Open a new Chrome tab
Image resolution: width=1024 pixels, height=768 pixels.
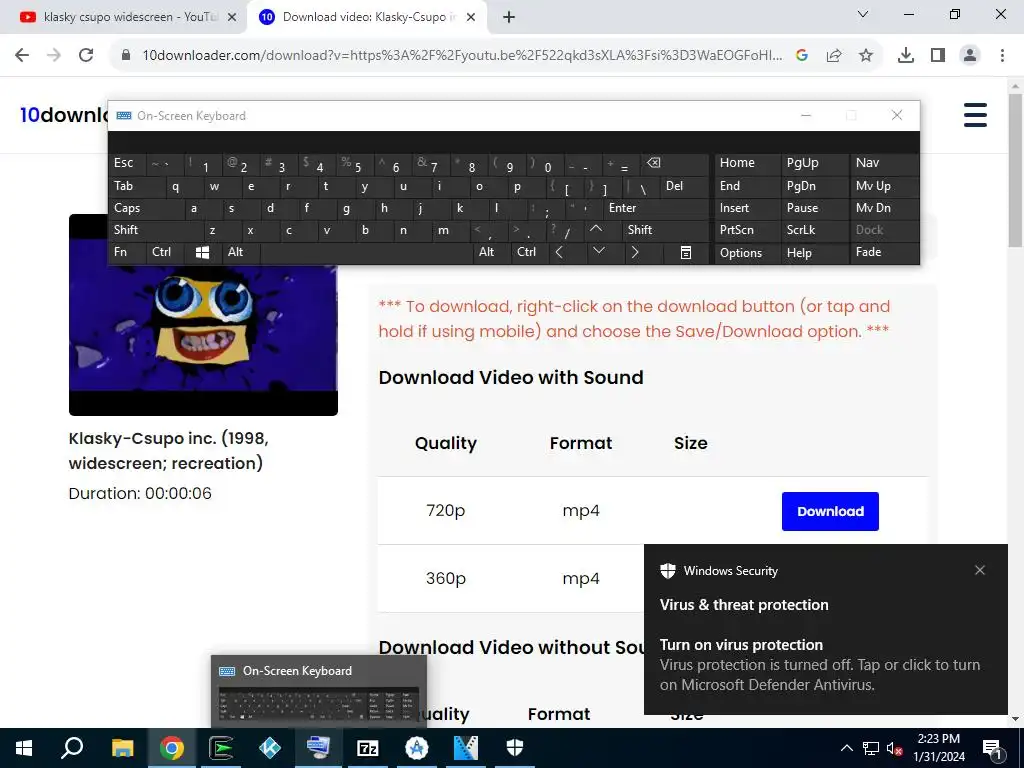tap(509, 18)
